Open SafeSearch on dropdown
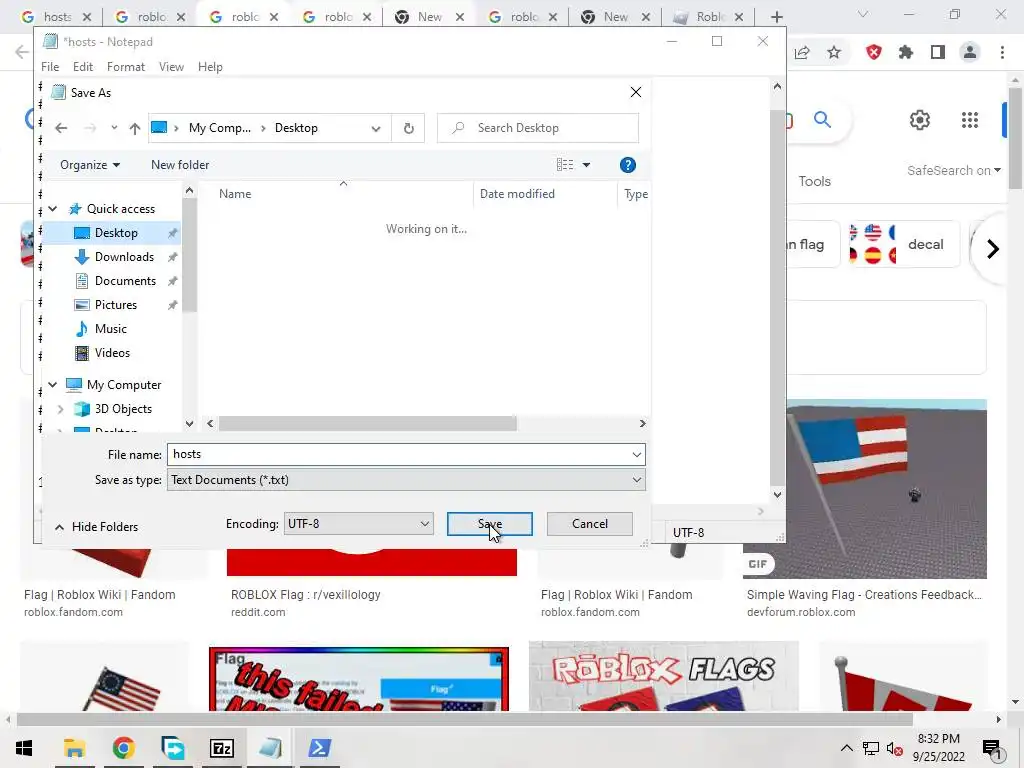Viewport: 1024px width, 768px height. [953, 170]
